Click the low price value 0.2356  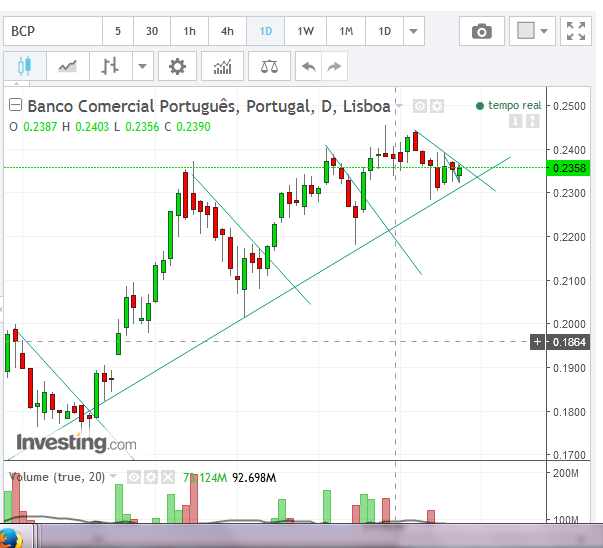coord(142,127)
